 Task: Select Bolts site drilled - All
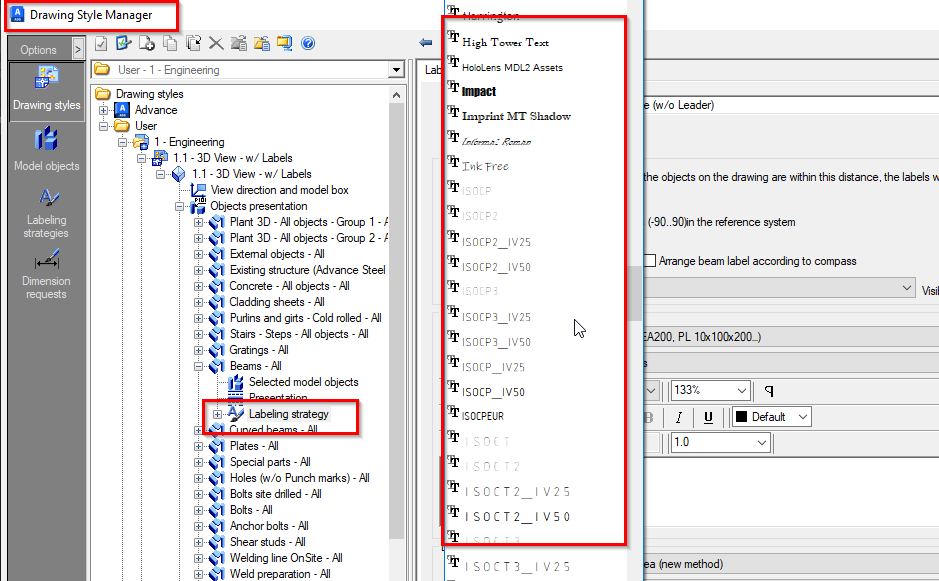pos(275,494)
